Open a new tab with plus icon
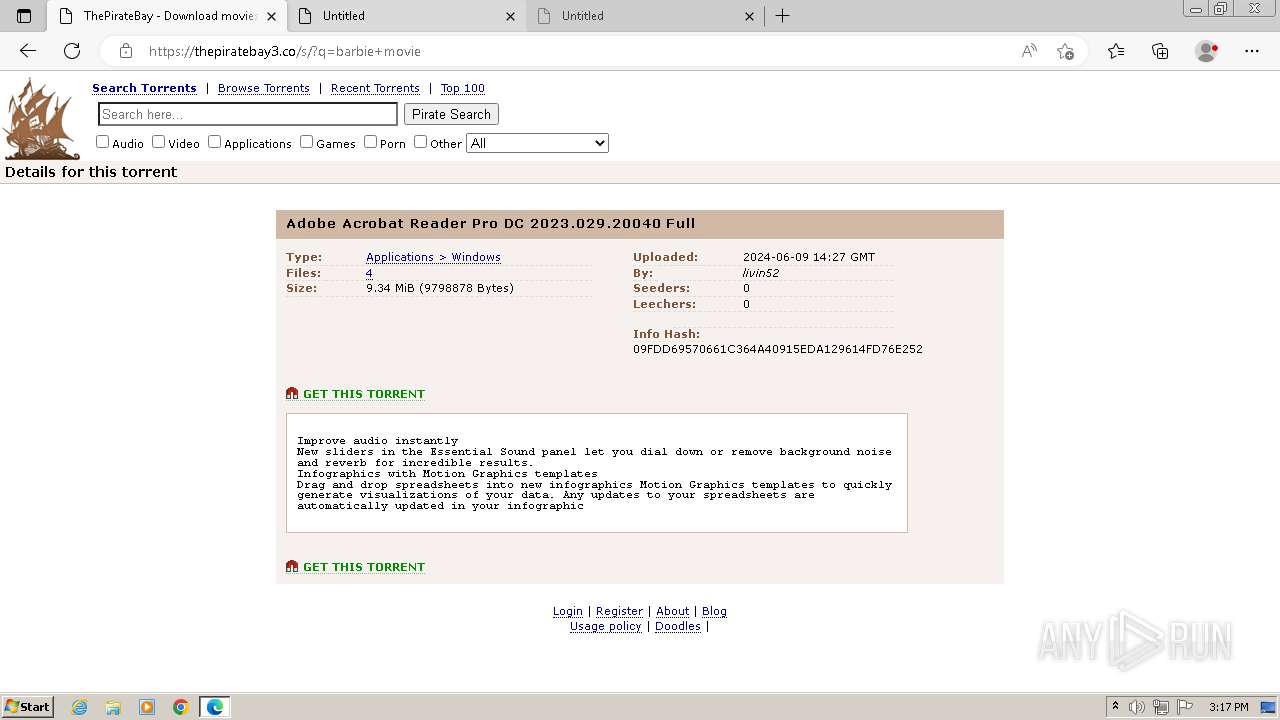The width and height of the screenshot is (1280, 720). (783, 16)
